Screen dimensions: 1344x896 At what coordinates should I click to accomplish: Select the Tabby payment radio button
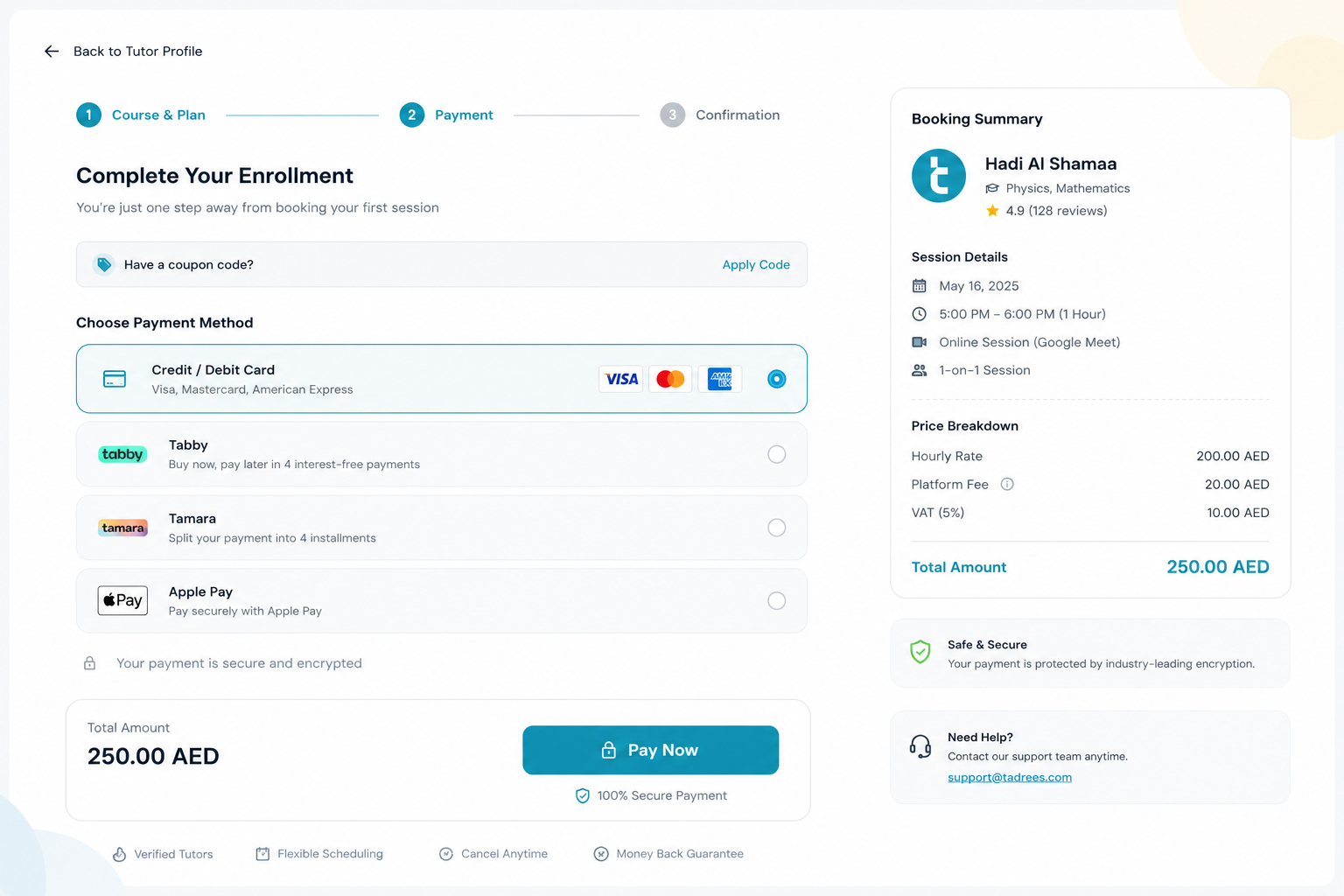coord(776,454)
